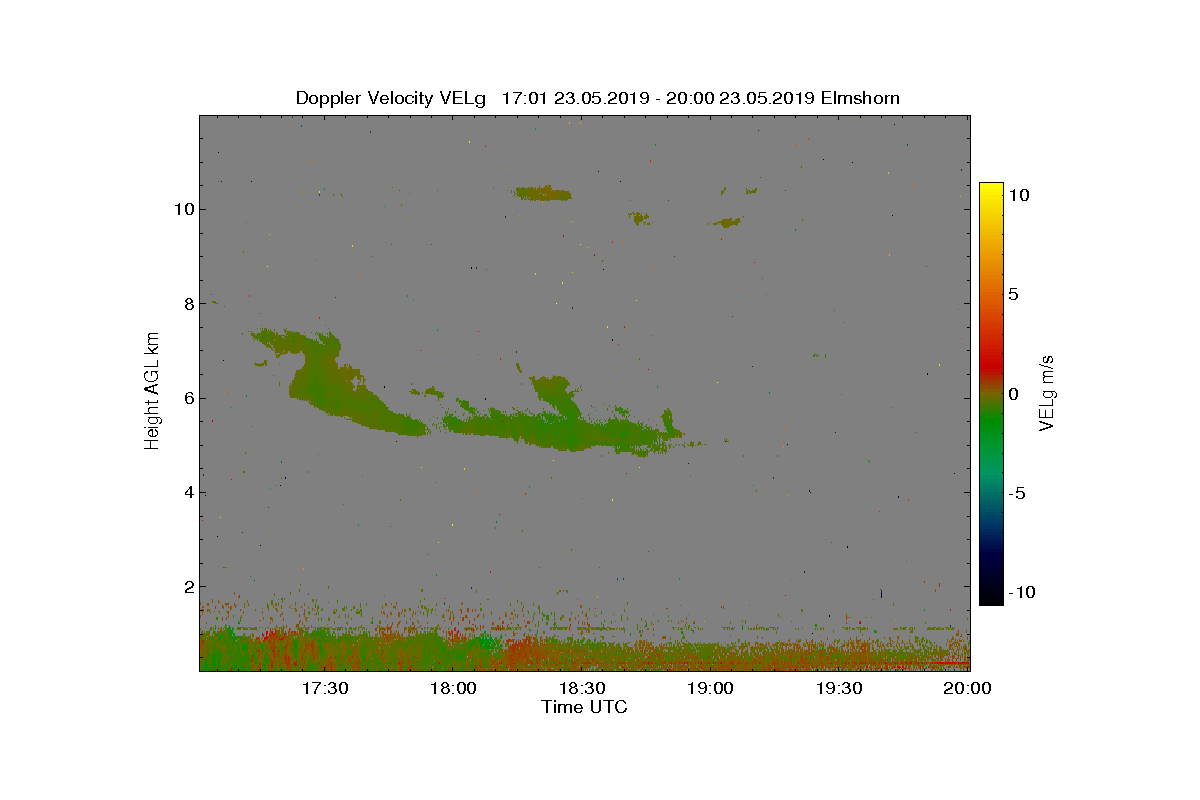Click the height tick label 8
Image resolution: width=1200 pixels, height=800 pixels.
188,304
